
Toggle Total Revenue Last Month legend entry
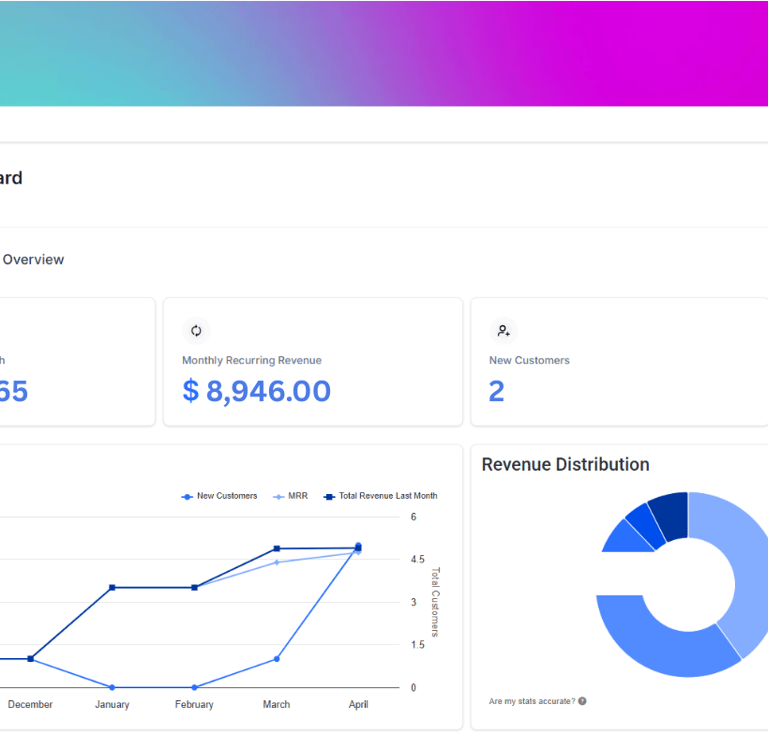[x=380, y=496]
